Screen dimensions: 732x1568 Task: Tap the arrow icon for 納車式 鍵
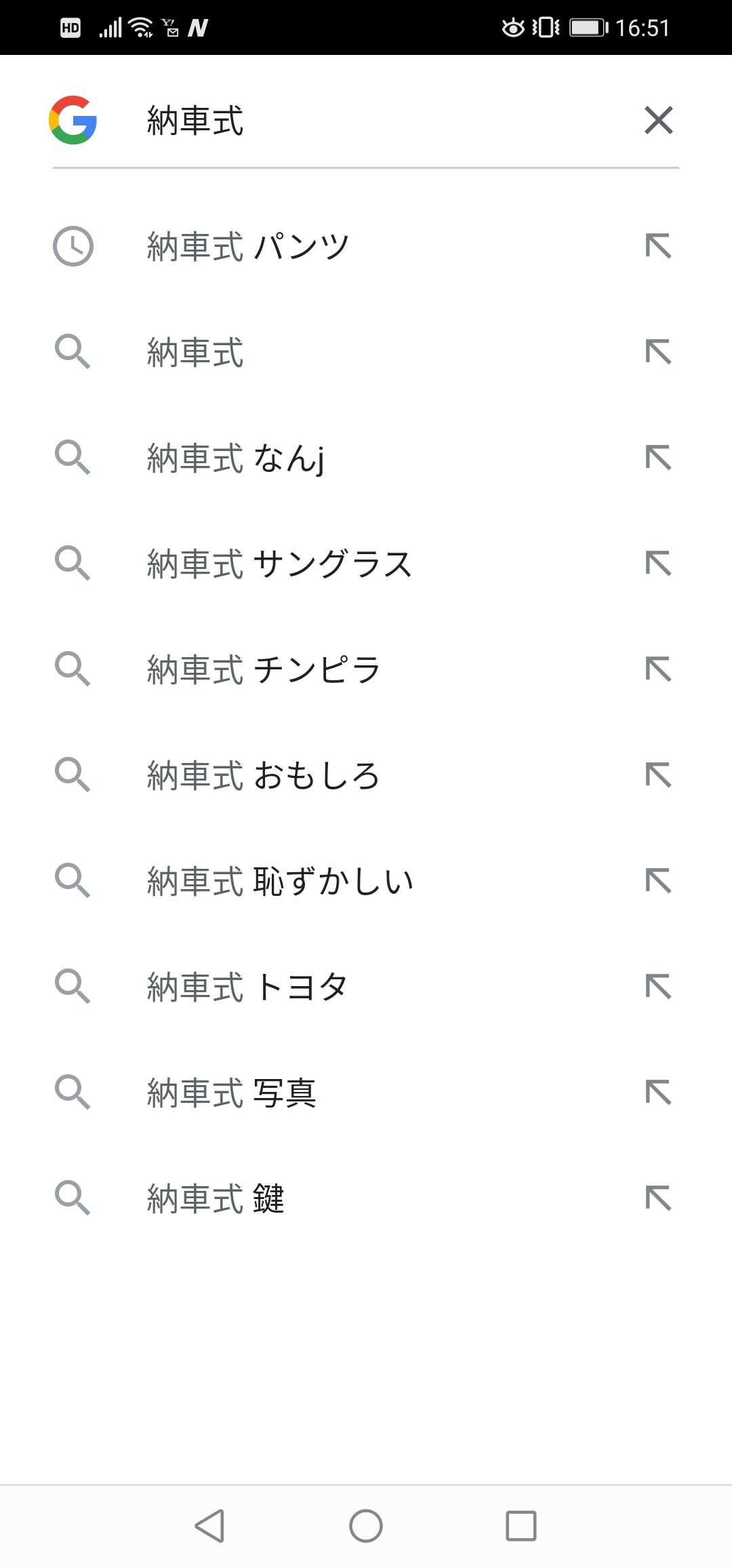pos(658,1198)
